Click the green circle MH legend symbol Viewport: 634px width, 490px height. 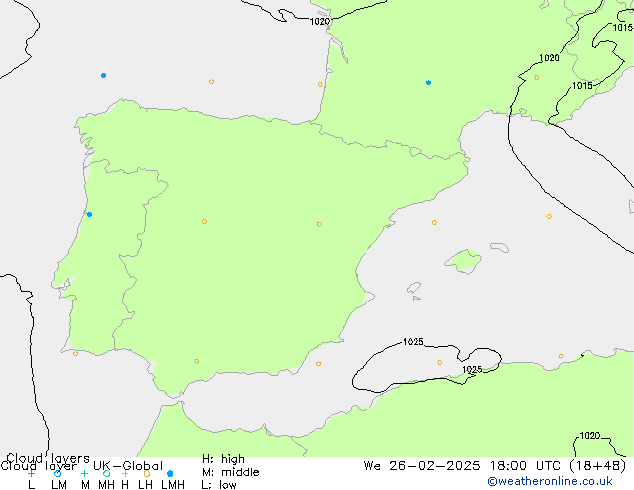pos(106,473)
